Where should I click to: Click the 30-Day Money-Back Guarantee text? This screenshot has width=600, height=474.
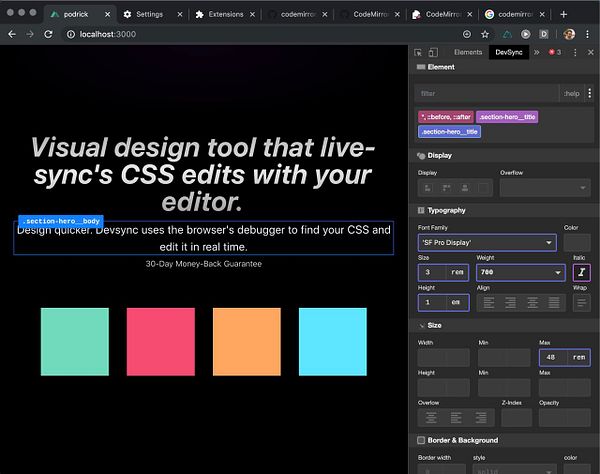point(204,264)
